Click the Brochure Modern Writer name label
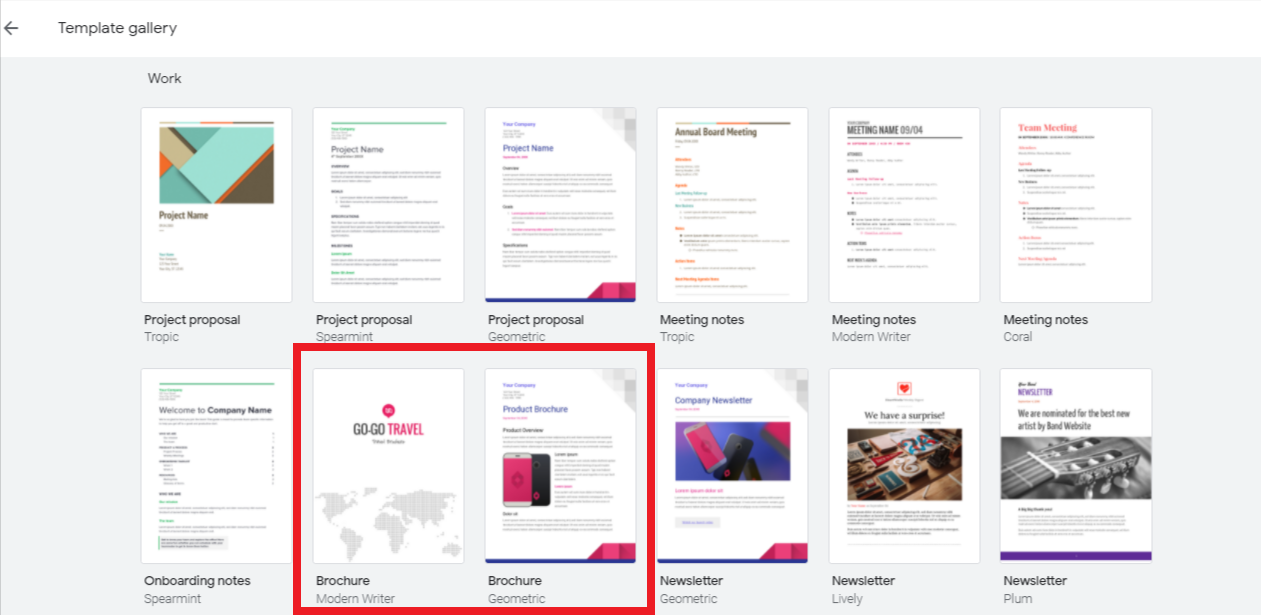 point(342,580)
